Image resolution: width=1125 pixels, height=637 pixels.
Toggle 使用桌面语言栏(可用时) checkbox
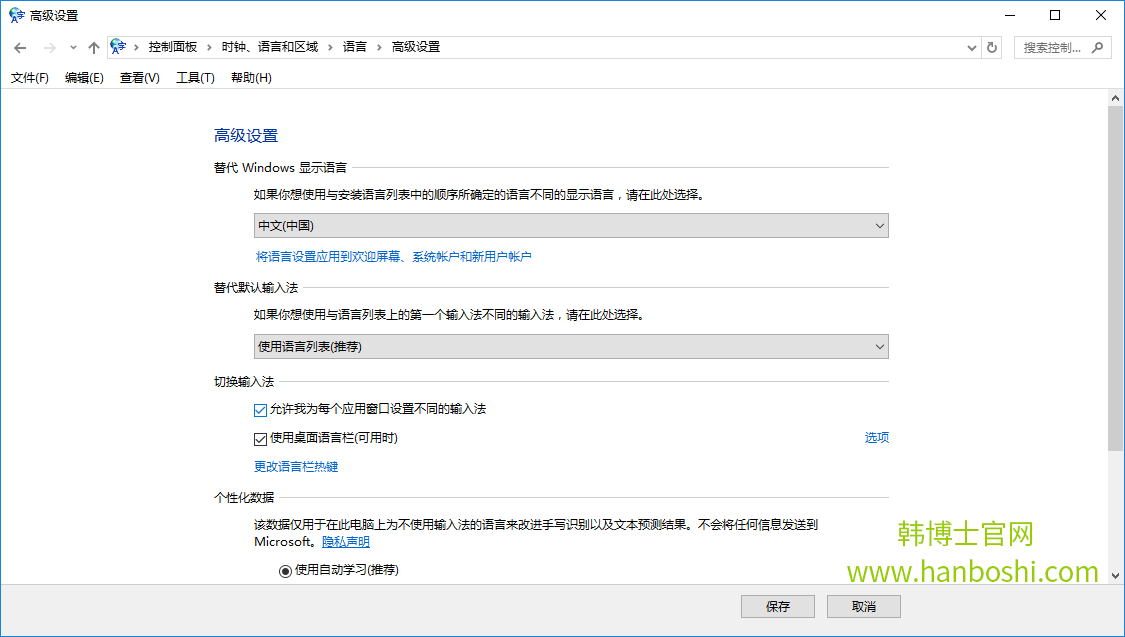pos(261,438)
